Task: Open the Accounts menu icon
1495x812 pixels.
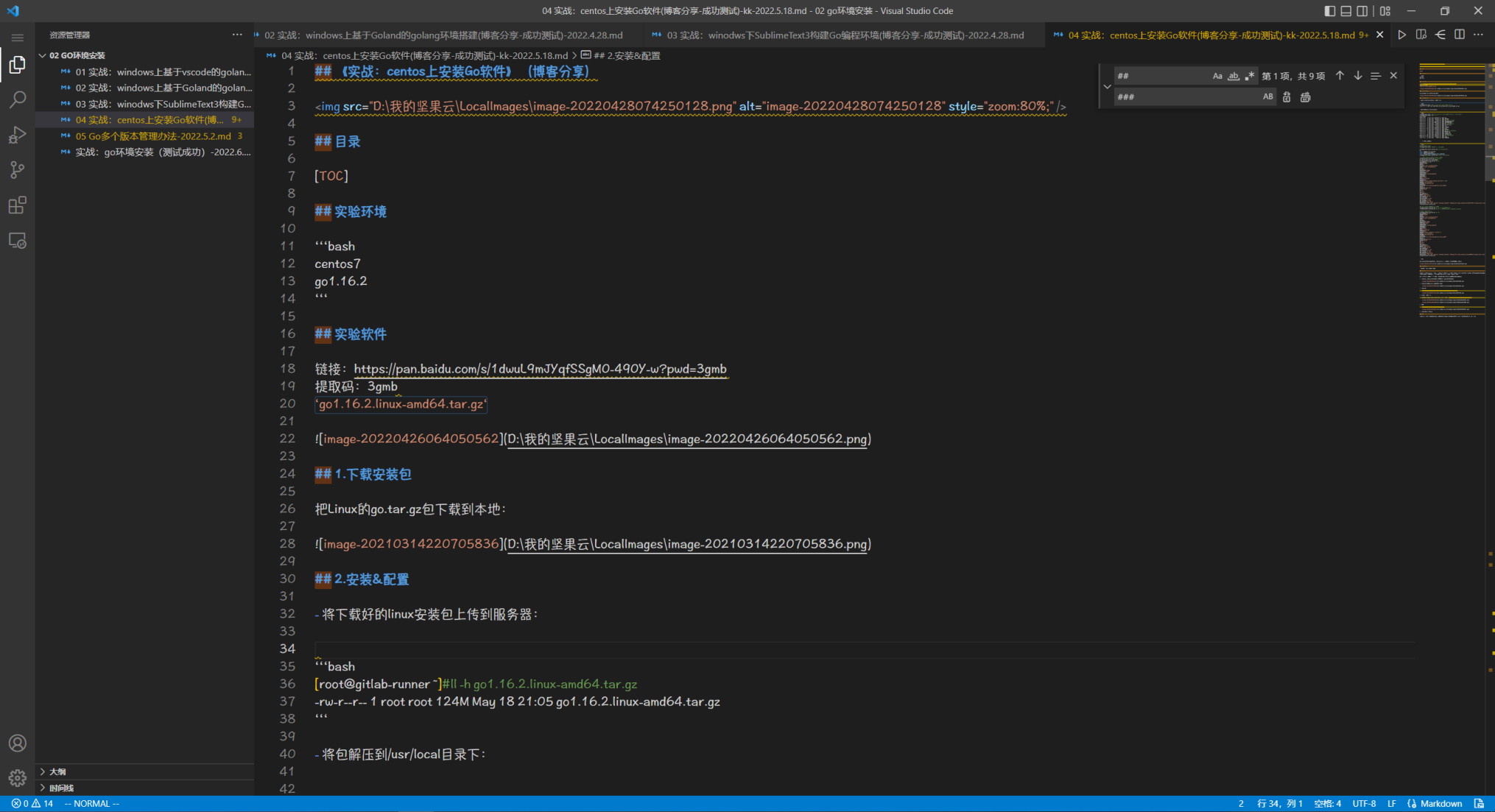Action: 18,744
